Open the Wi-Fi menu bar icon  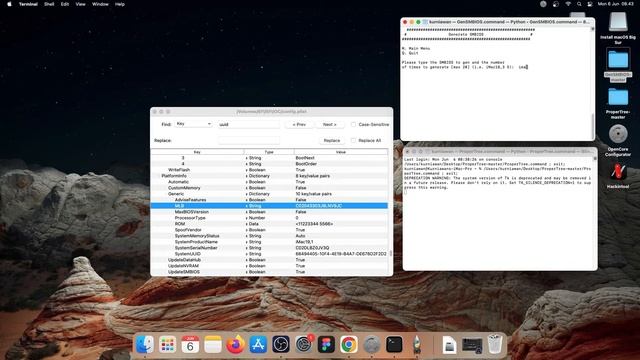pos(567,4)
